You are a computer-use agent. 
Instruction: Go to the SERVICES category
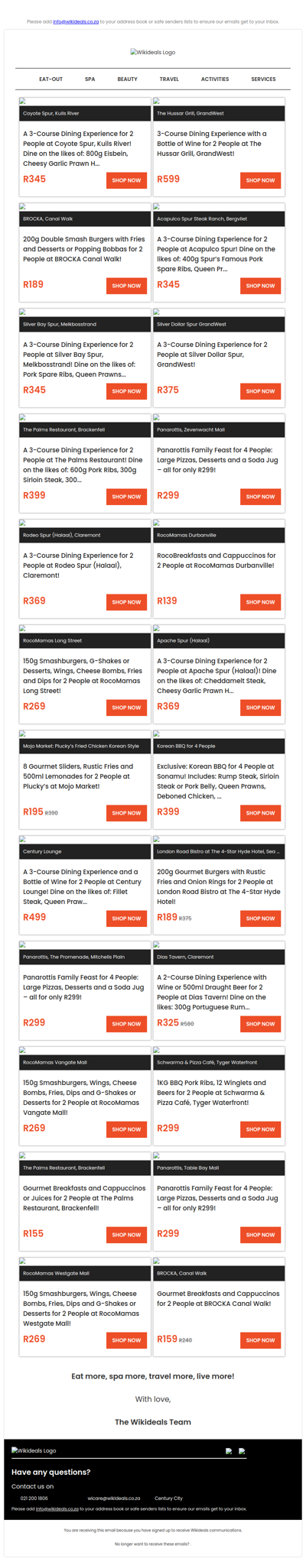tap(264, 79)
